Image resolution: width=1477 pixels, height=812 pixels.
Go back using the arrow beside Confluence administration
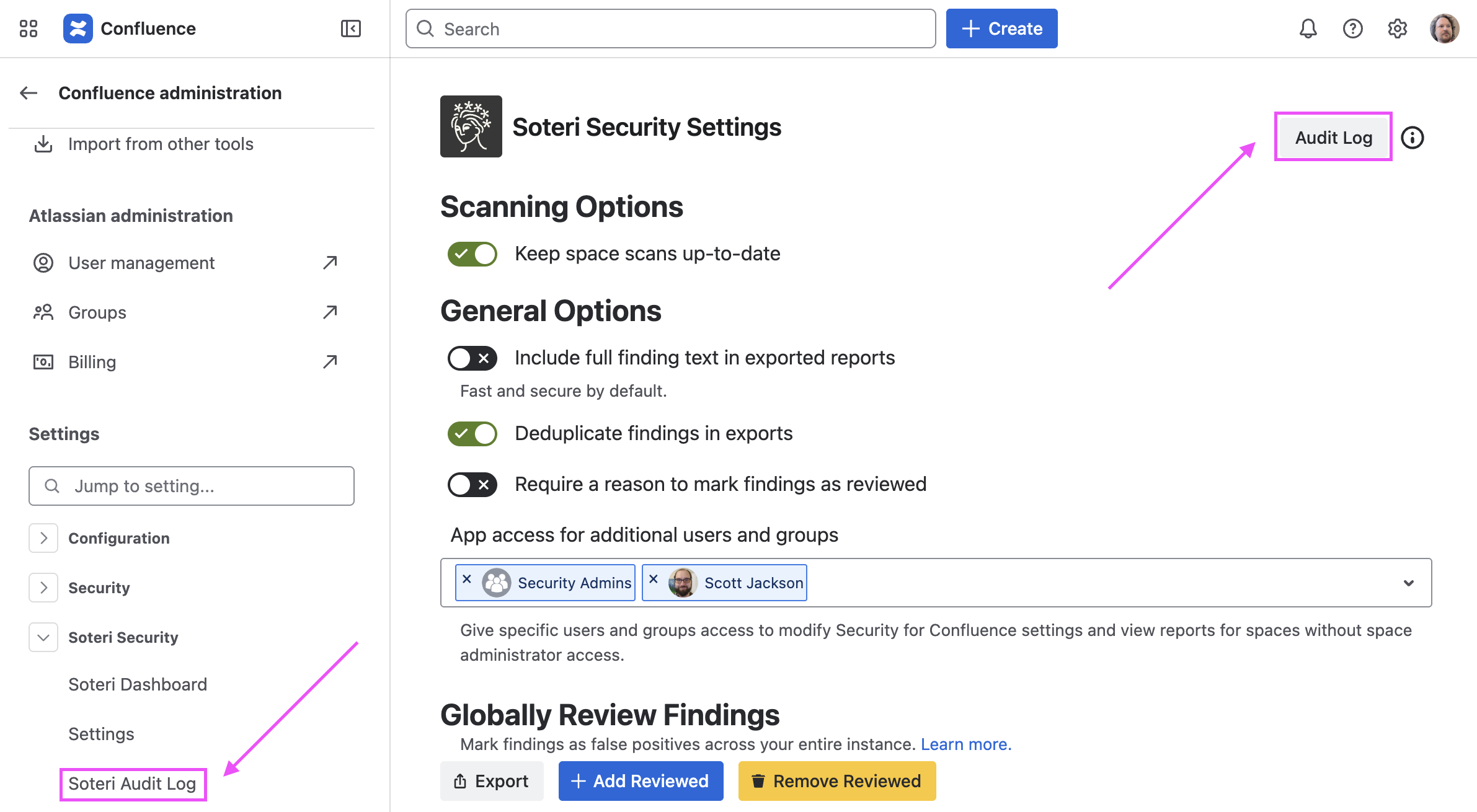click(x=29, y=93)
